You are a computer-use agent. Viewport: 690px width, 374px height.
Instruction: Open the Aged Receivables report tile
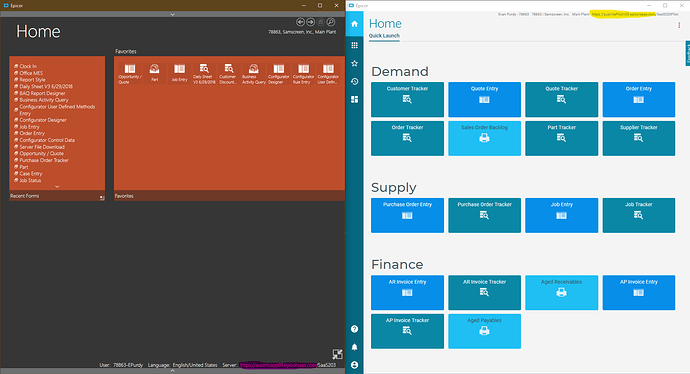click(562, 293)
